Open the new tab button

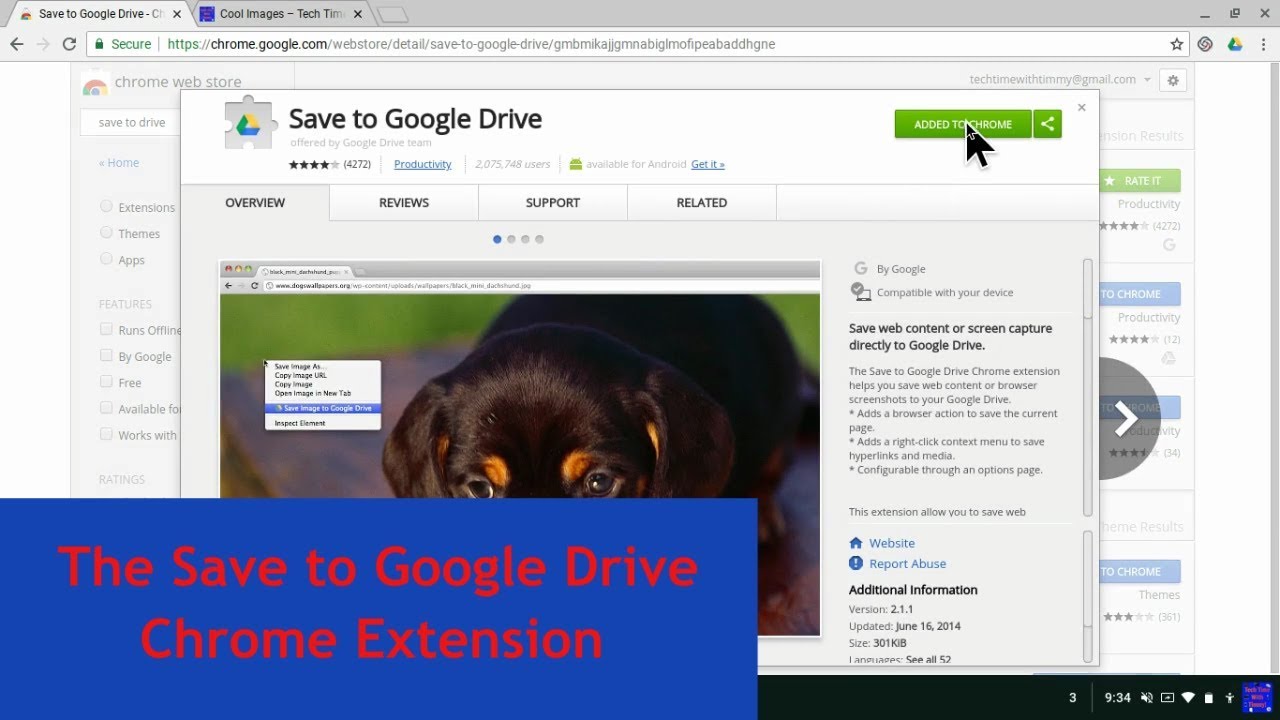coord(392,14)
